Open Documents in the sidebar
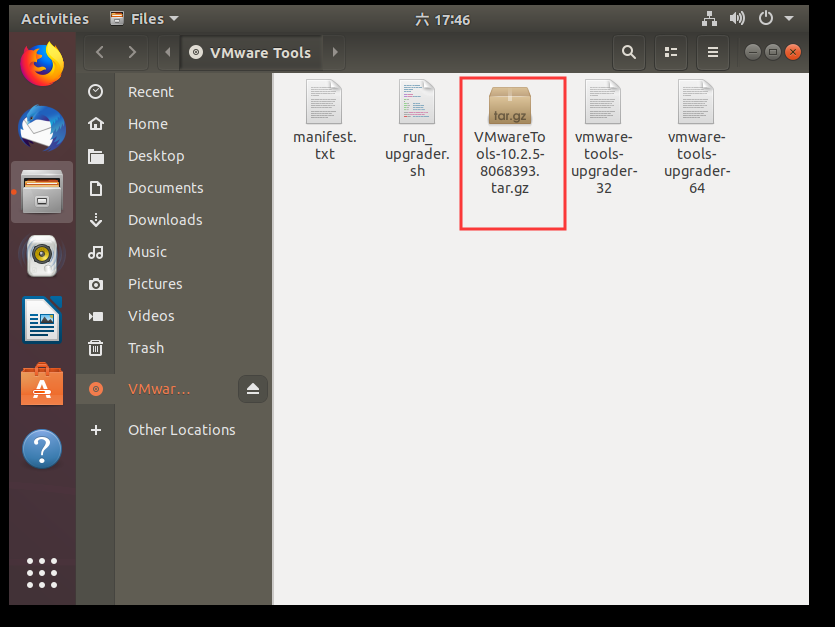 tap(174, 188)
